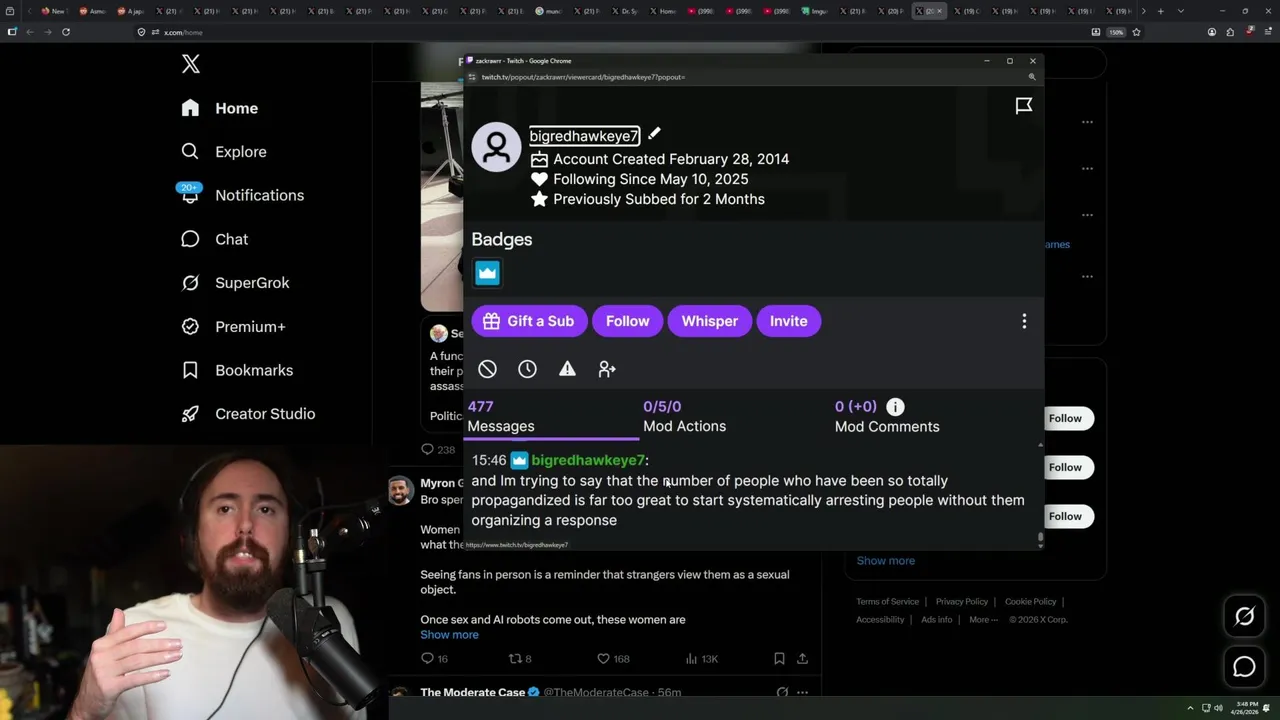Viewport: 1280px width, 720px height.
Task: Open the new tab plus button
Action: (1160, 11)
